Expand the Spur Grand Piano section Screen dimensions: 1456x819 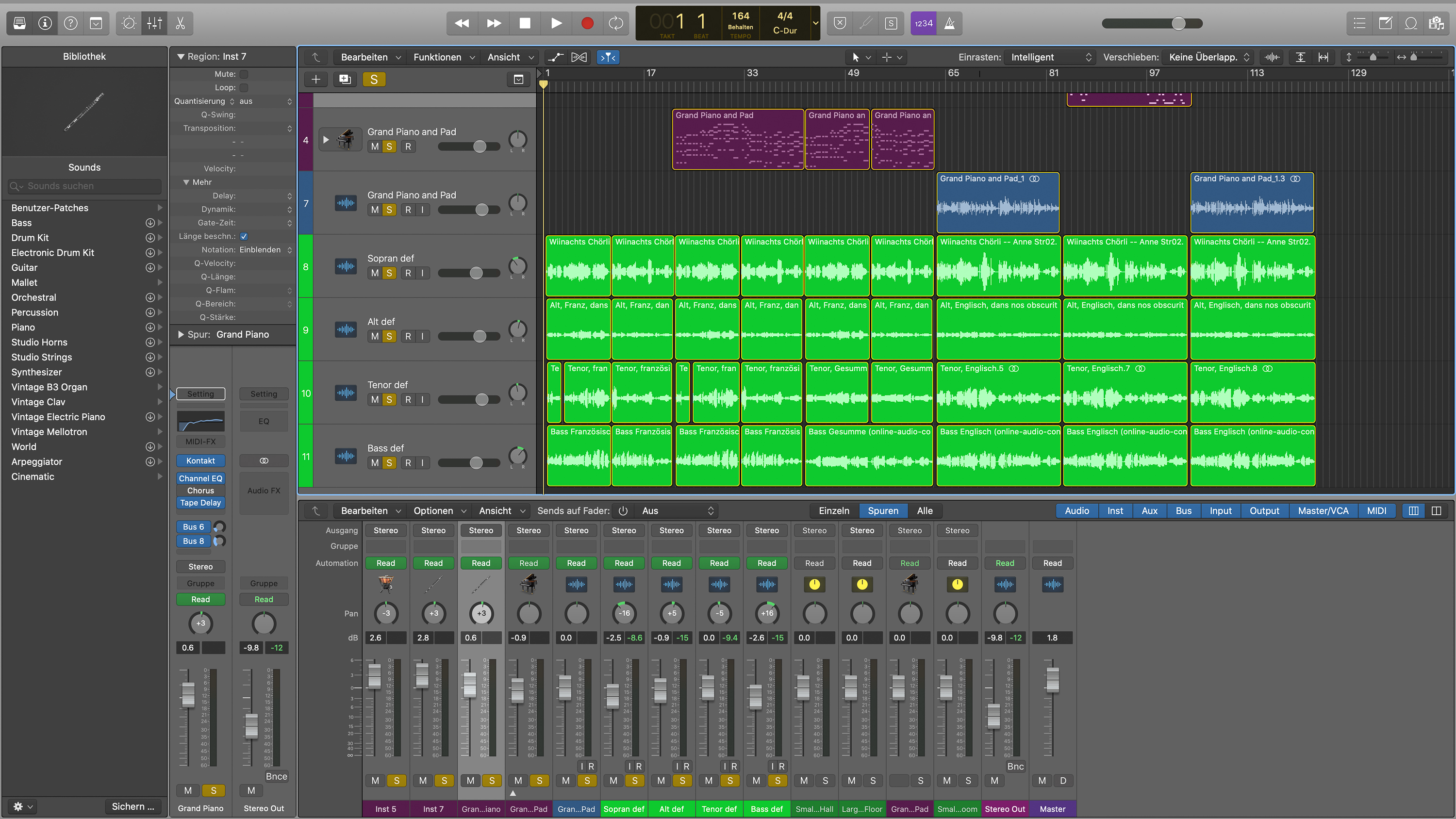181,335
